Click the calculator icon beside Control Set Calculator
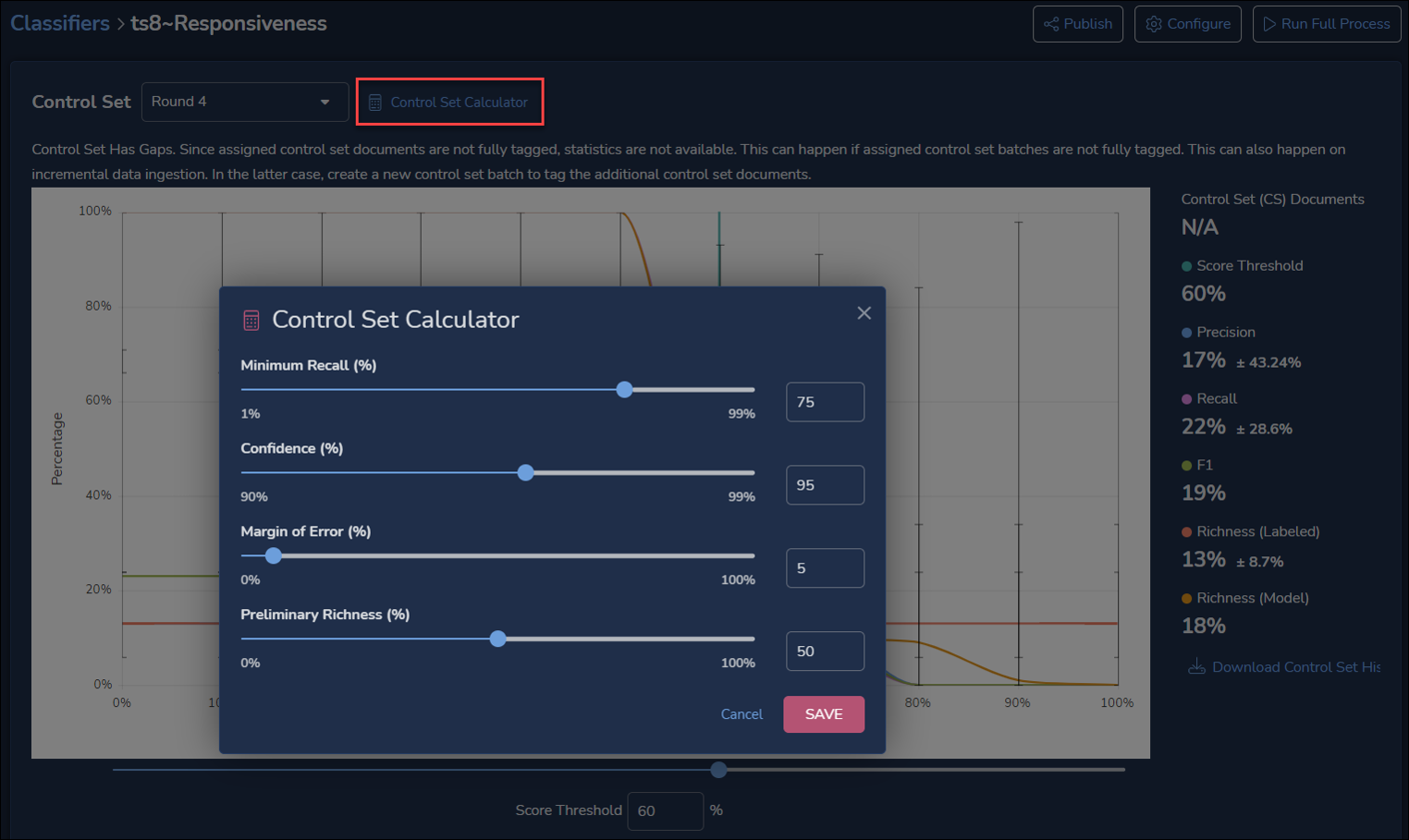1409x840 pixels. [375, 103]
